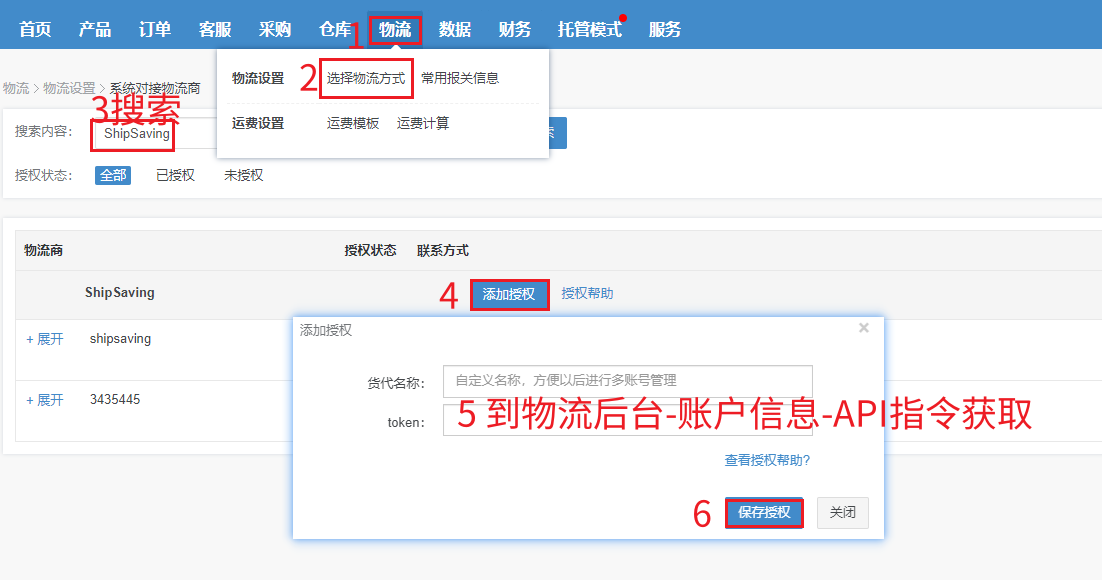Click the 物流设置 heading in the dropdown

coord(258,78)
